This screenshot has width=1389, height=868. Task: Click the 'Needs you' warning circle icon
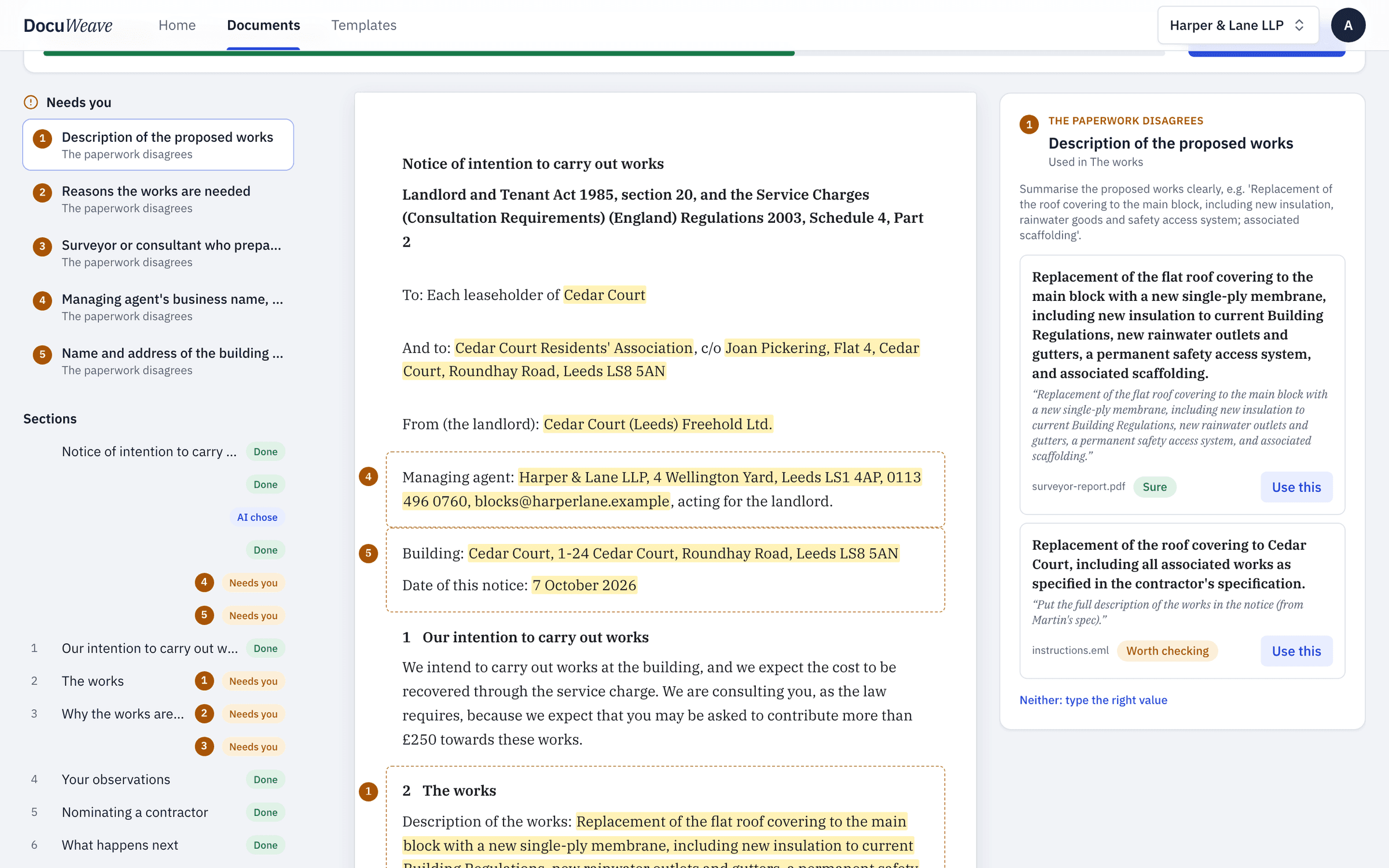pos(31,102)
